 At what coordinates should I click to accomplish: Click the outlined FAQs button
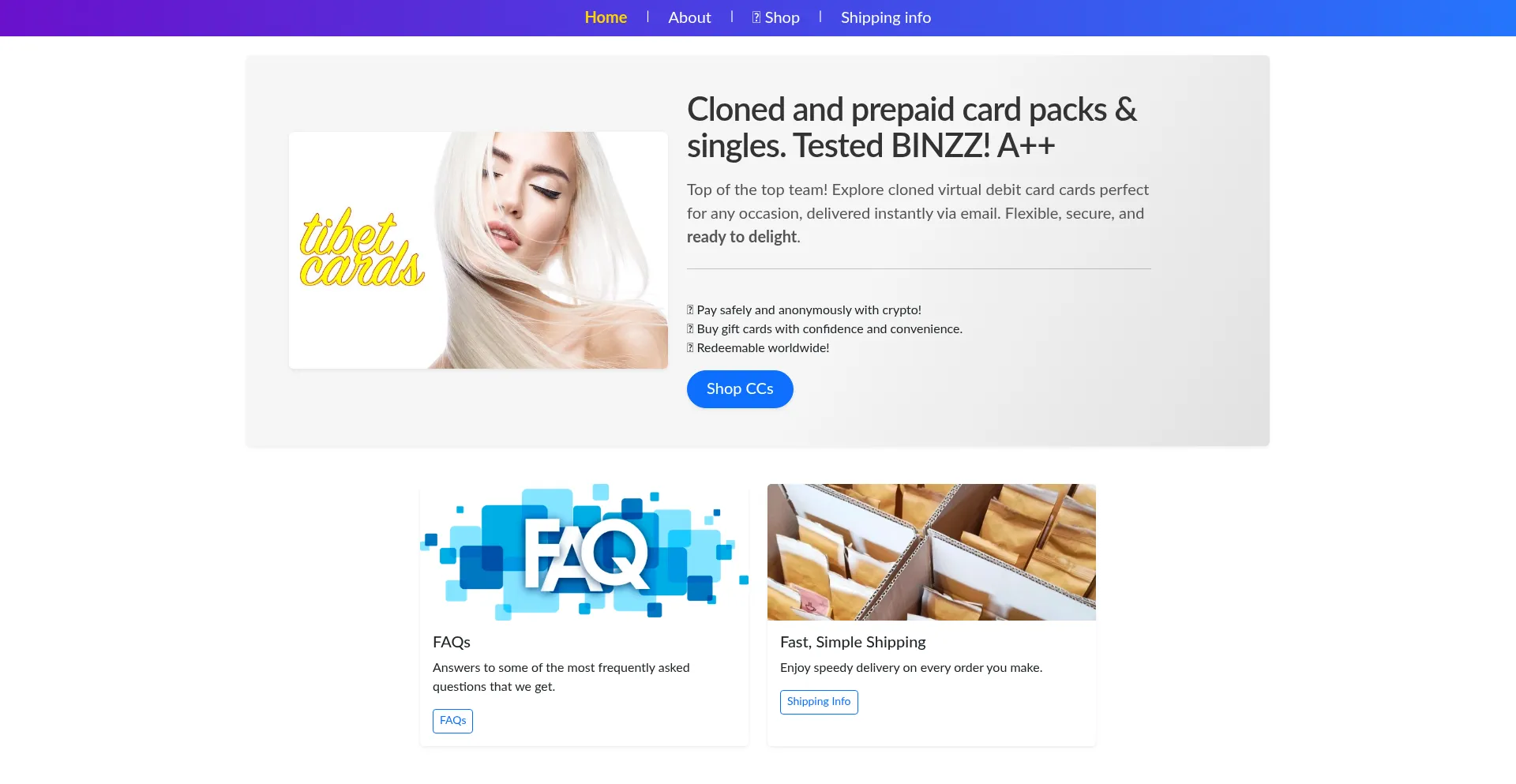tap(452, 721)
